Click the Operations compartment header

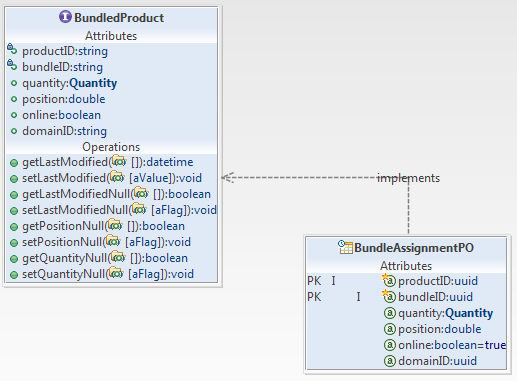tap(111, 147)
